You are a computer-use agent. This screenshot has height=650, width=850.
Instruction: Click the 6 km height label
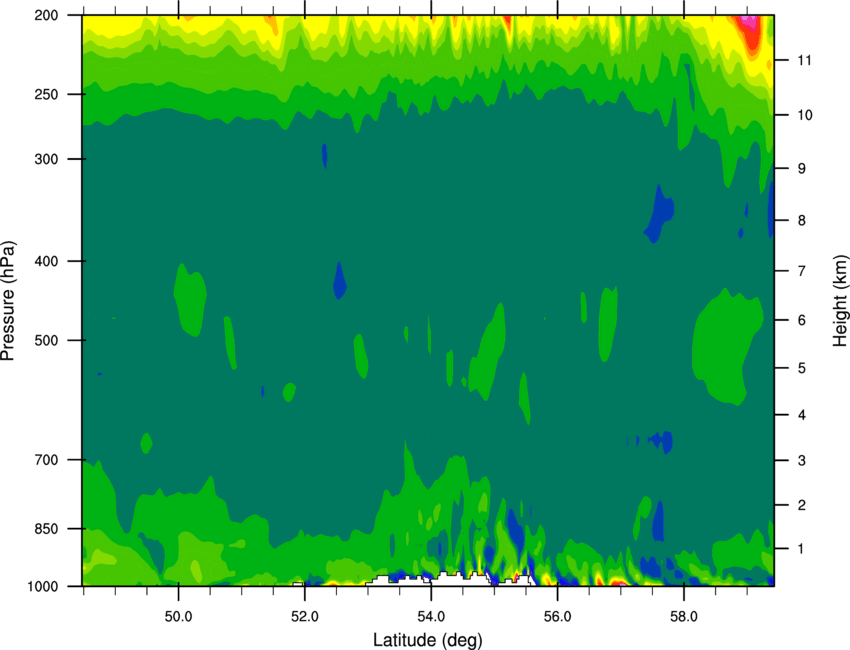tap(801, 320)
